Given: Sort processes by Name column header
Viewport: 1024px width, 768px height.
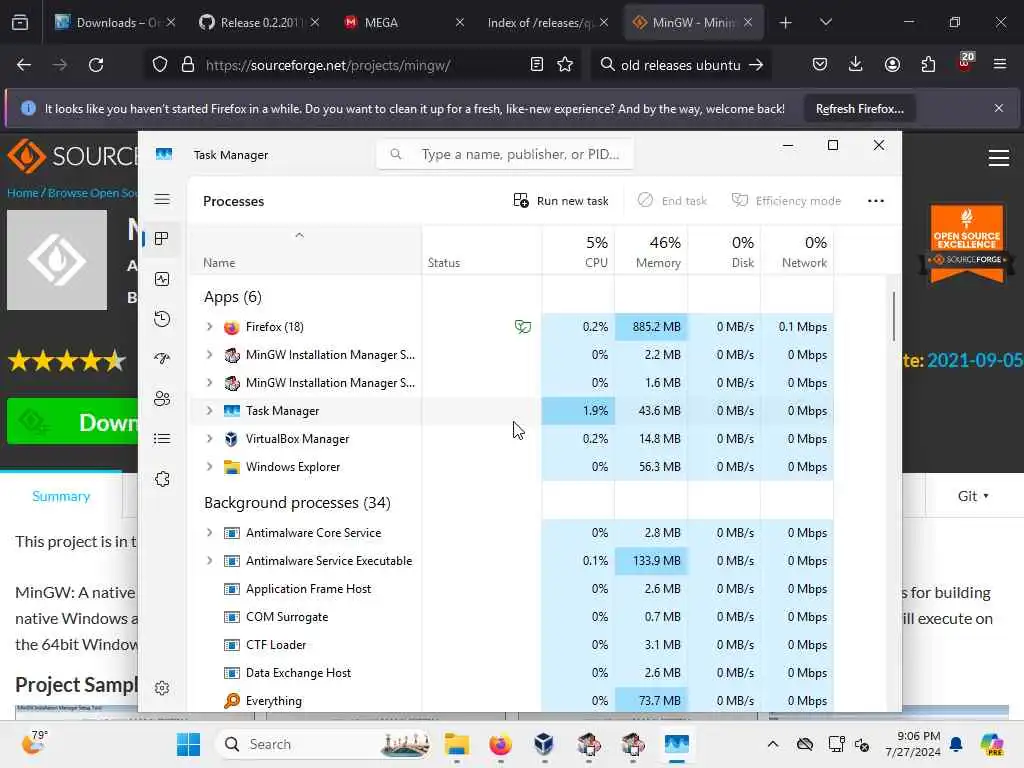Looking at the screenshot, I should pos(305,251).
